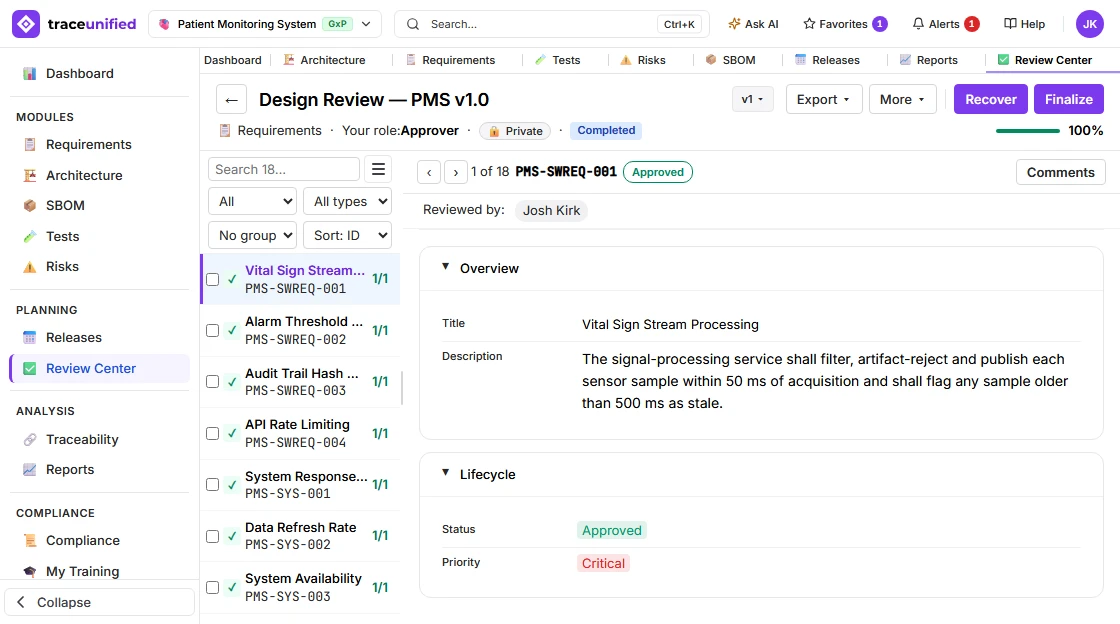The height and width of the screenshot is (624, 1120).
Task: Click the Josh Kirk reviewer chip
Action: [551, 211]
